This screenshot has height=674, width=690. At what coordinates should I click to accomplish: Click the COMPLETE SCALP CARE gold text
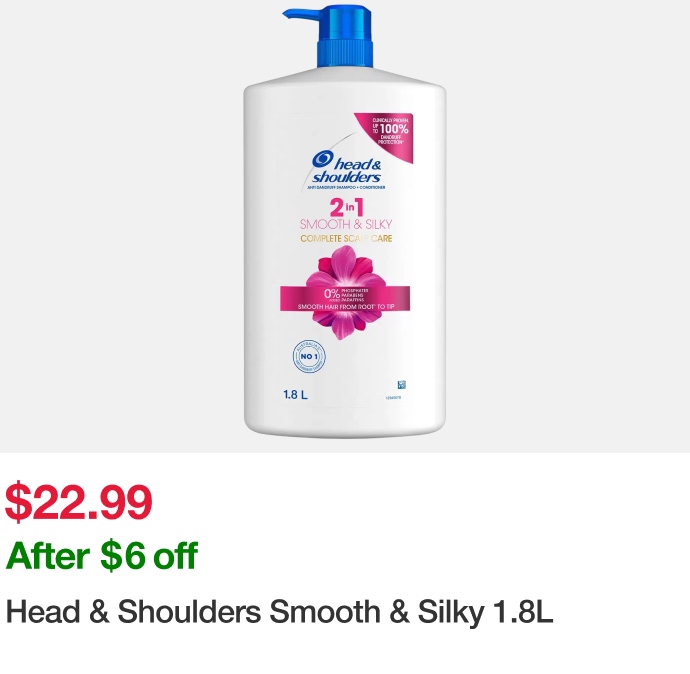[x=346, y=239]
